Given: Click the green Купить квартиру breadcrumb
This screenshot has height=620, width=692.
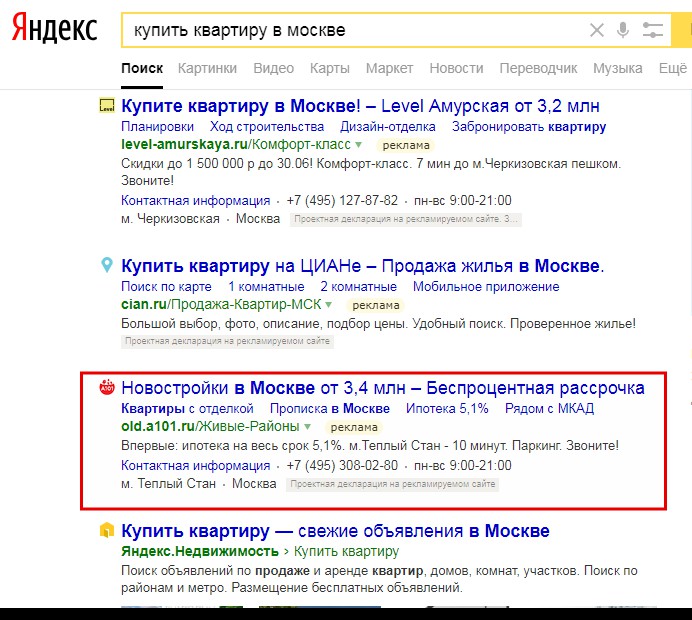Looking at the screenshot, I should coord(346,551).
